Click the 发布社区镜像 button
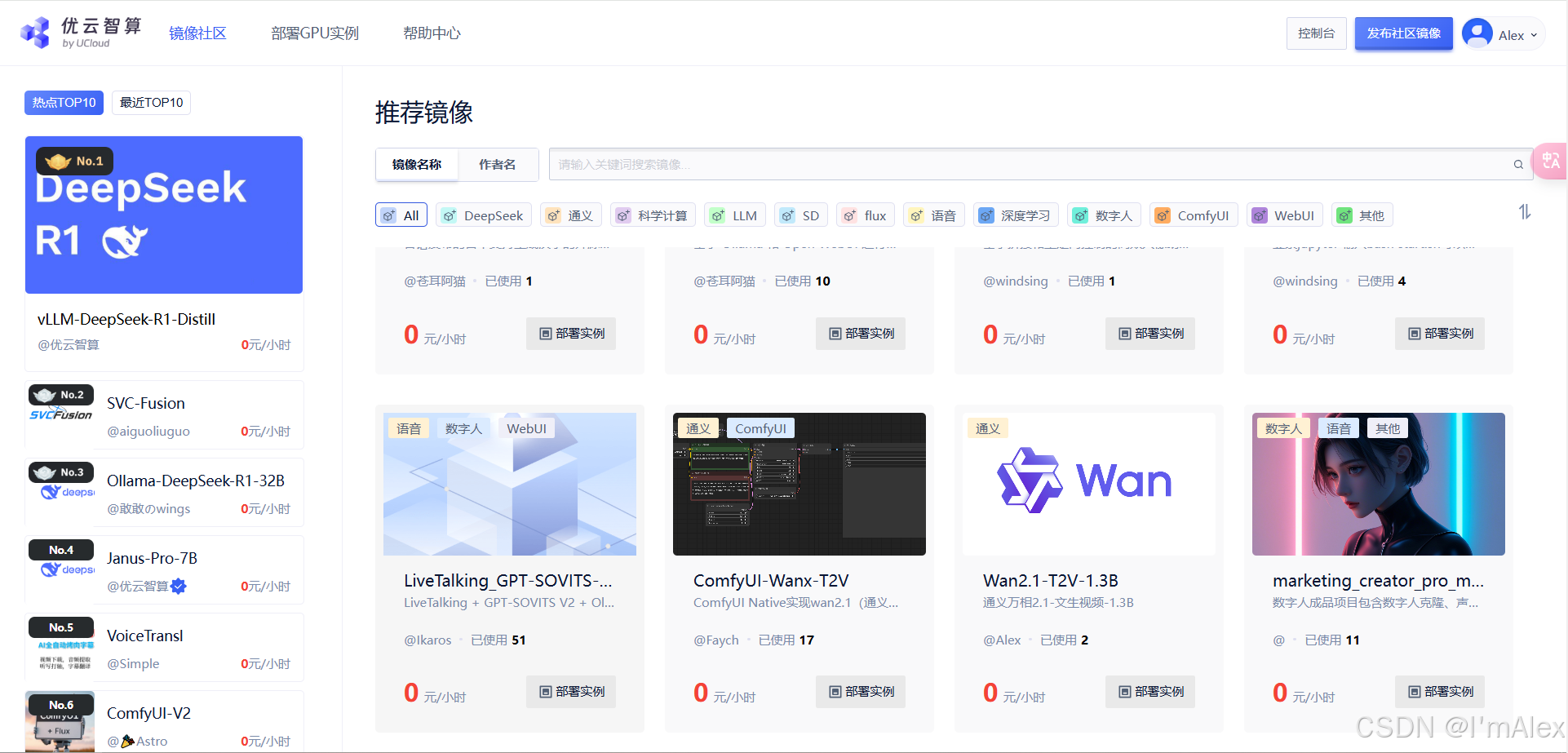The image size is (1568, 753). point(1403,33)
